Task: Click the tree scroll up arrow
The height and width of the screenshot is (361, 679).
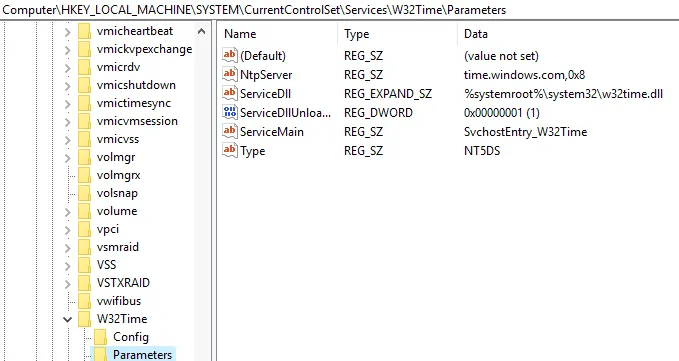Action: [x=201, y=31]
